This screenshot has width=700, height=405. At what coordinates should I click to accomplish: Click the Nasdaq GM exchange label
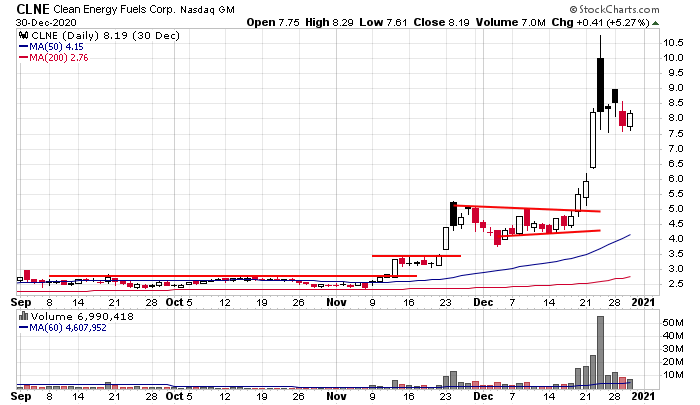coord(207,9)
